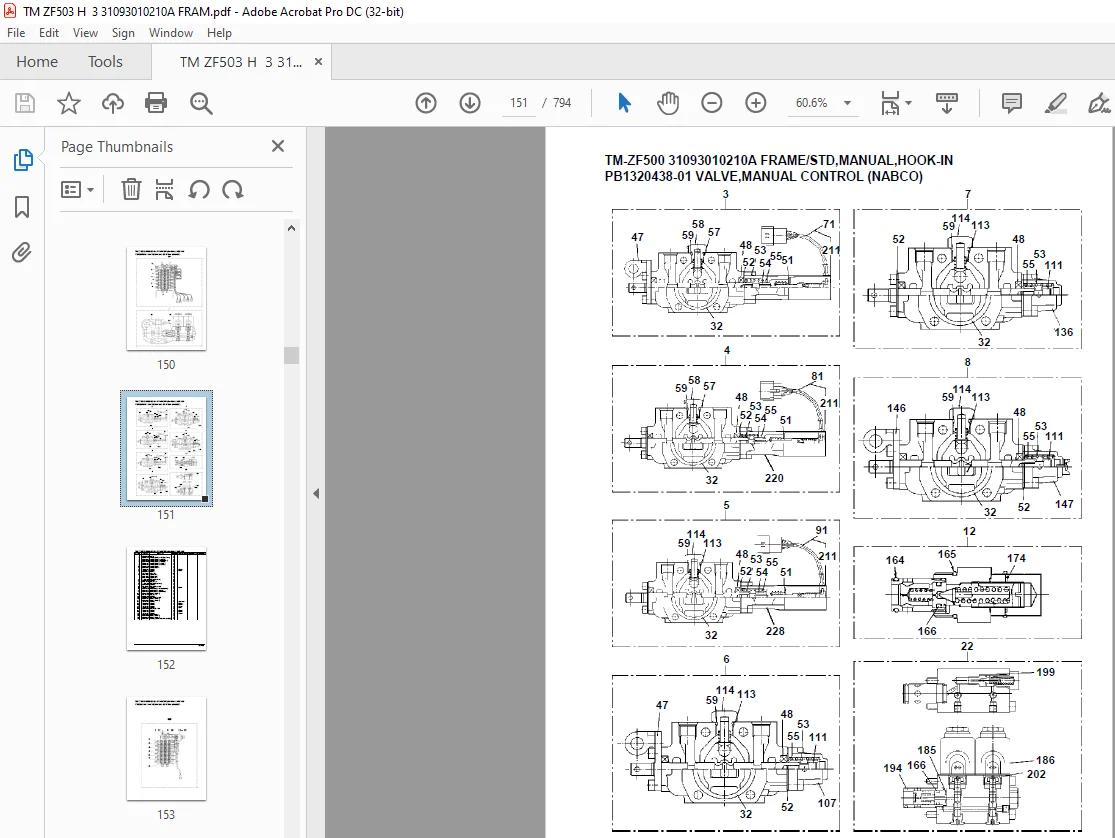Close the TM ZF503 document tab

click(x=319, y=62)
